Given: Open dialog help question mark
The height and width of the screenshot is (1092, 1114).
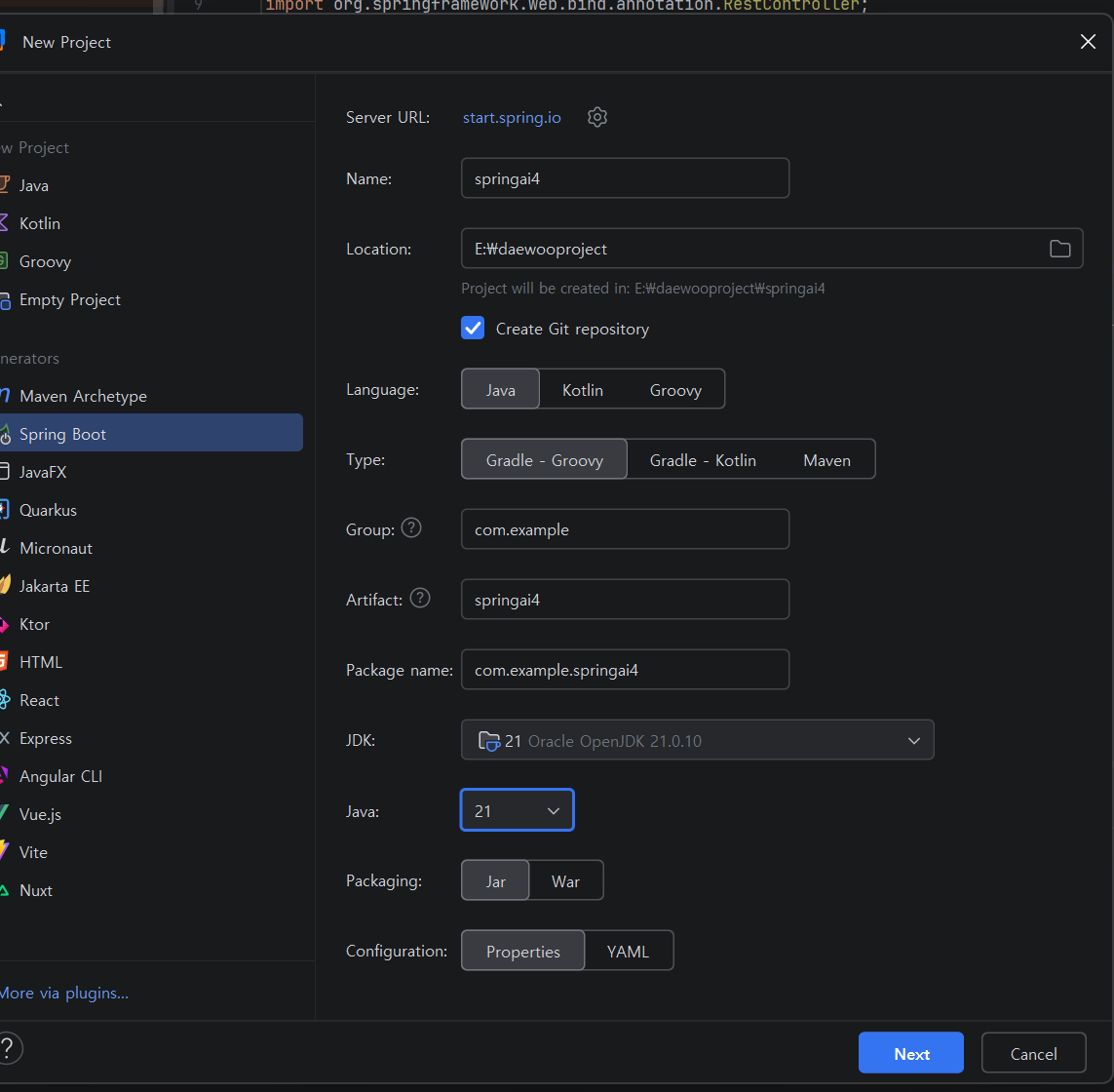Looking at the screenshot, I should pos(8,1048).
